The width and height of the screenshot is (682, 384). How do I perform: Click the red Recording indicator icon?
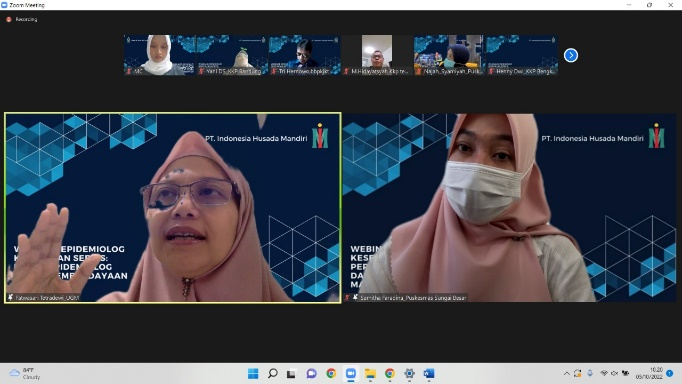point(9,20)
